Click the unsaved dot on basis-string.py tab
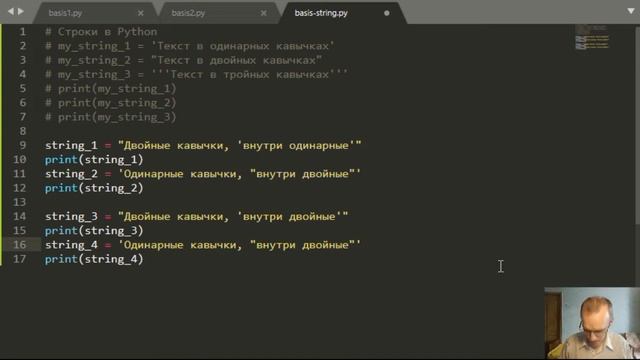The height and width of the screenshot is (360, 640). [x=387, y=13]
